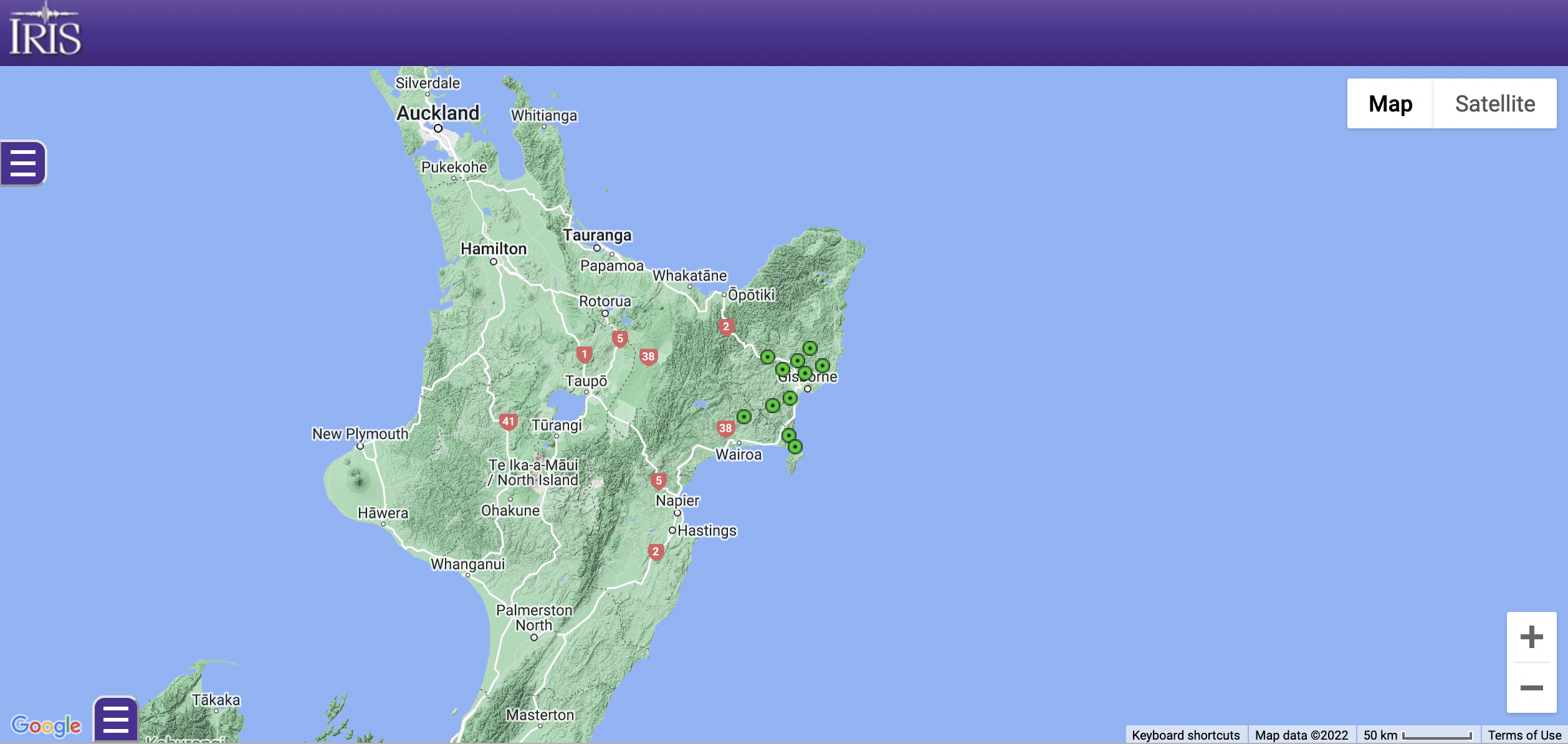This screenshot has height=744, width=1568.
Task: Open Keyboard shortcuts
Action: [x=1186, y=735]
